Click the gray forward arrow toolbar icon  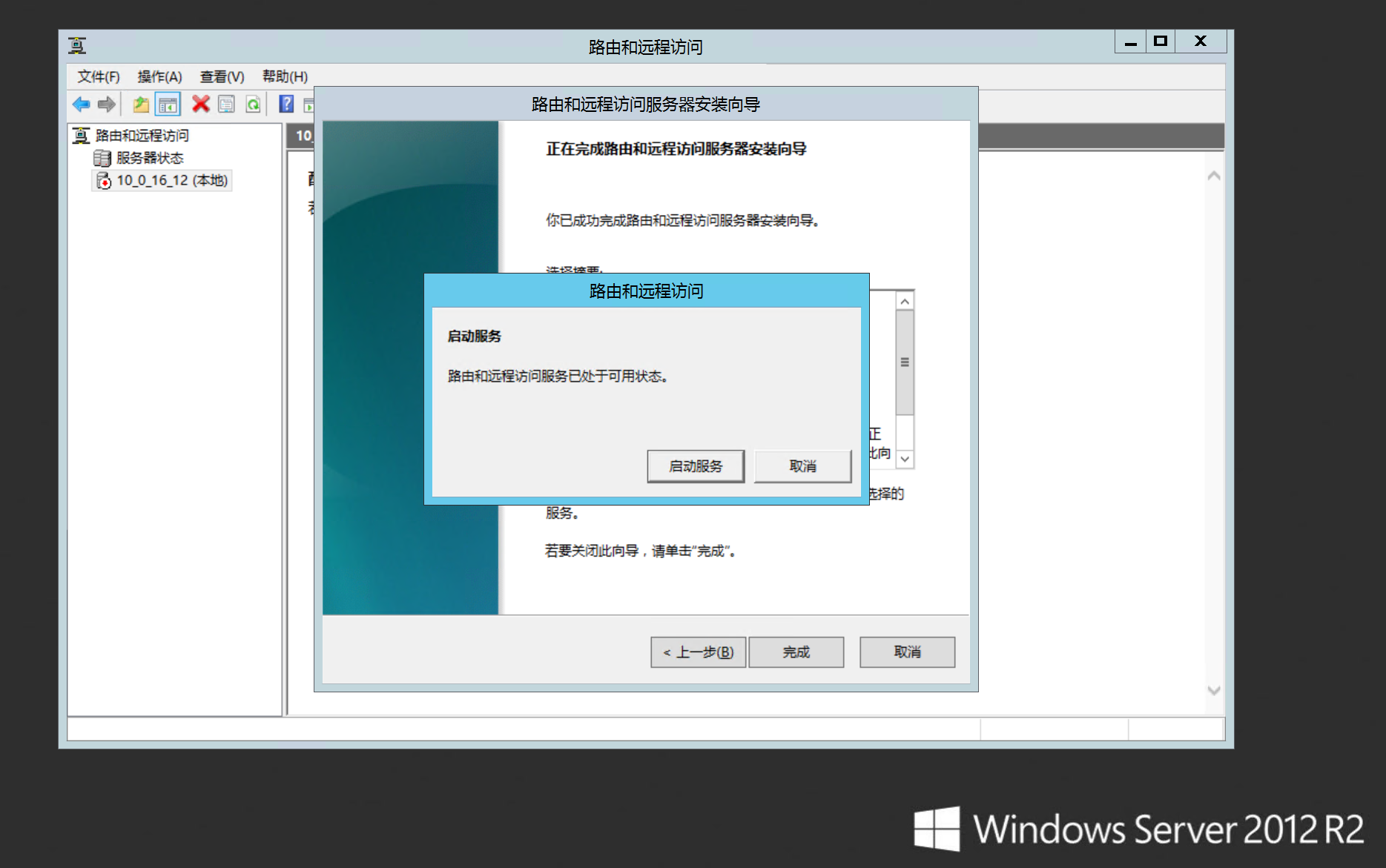[x=107, y=105]
